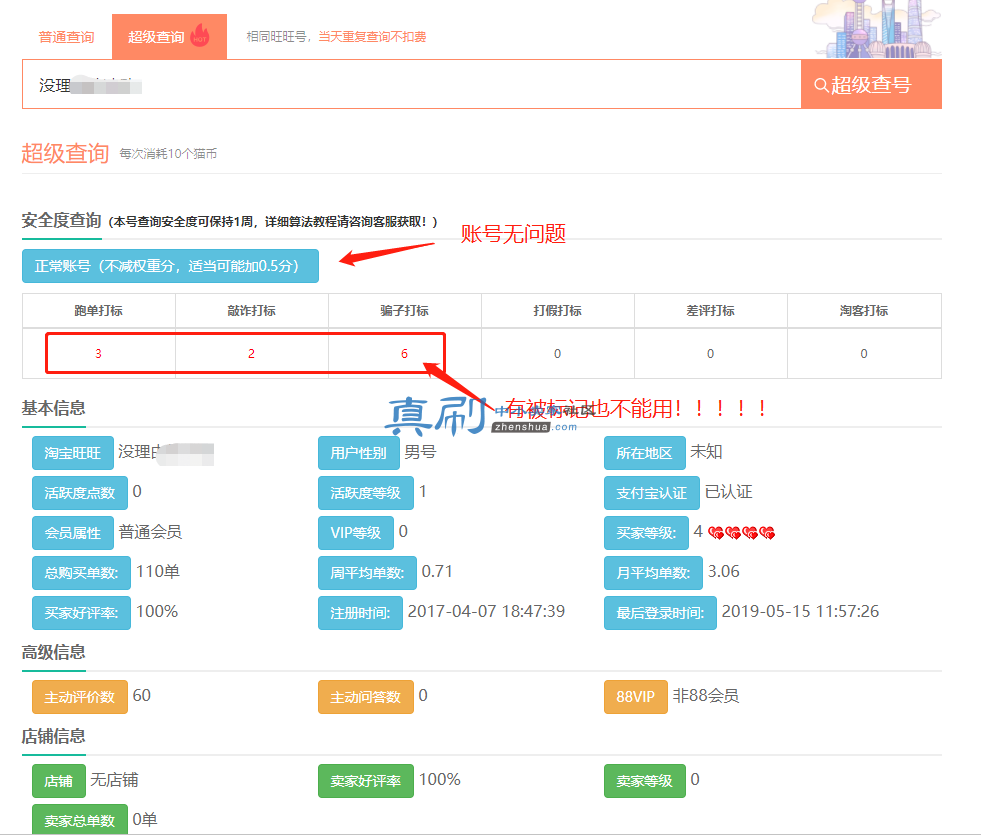
Task: Click the 超级查号 search button
Action: [x=871, y=84]
